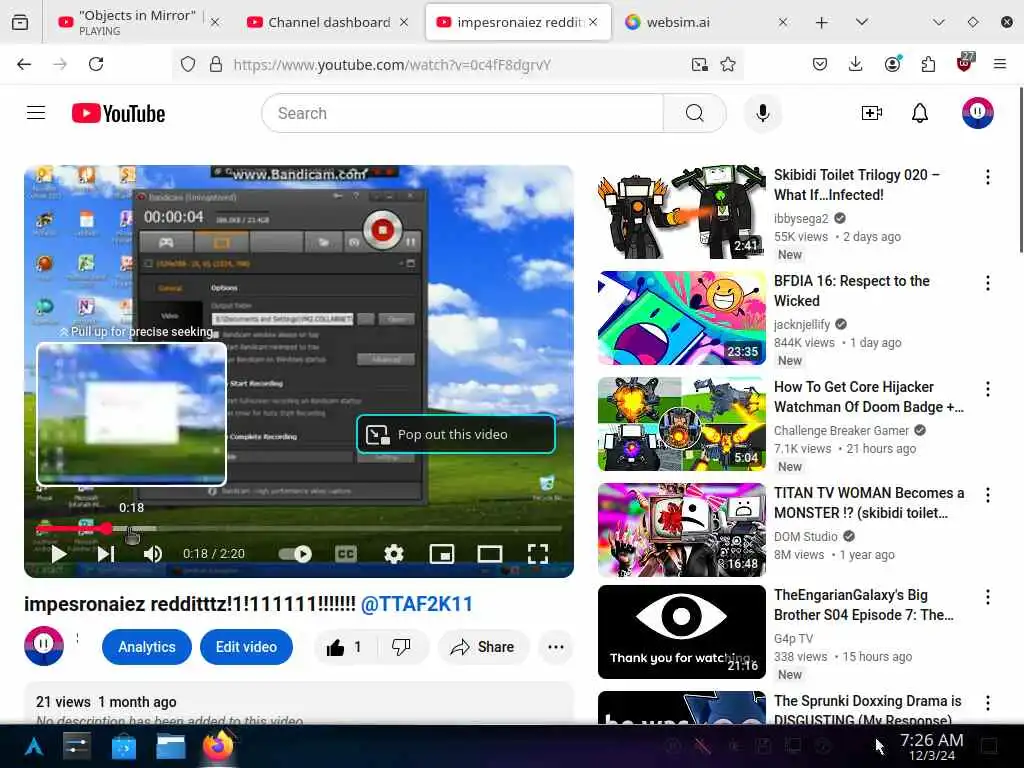Open the channel avatar below the video
This screenshot has height=768, width=1024.
(44, 645)
